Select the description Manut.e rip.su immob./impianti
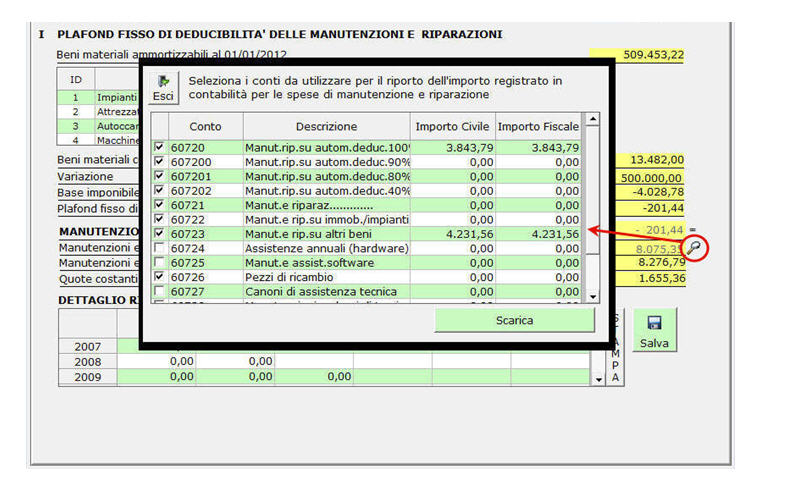 (327, 219)
